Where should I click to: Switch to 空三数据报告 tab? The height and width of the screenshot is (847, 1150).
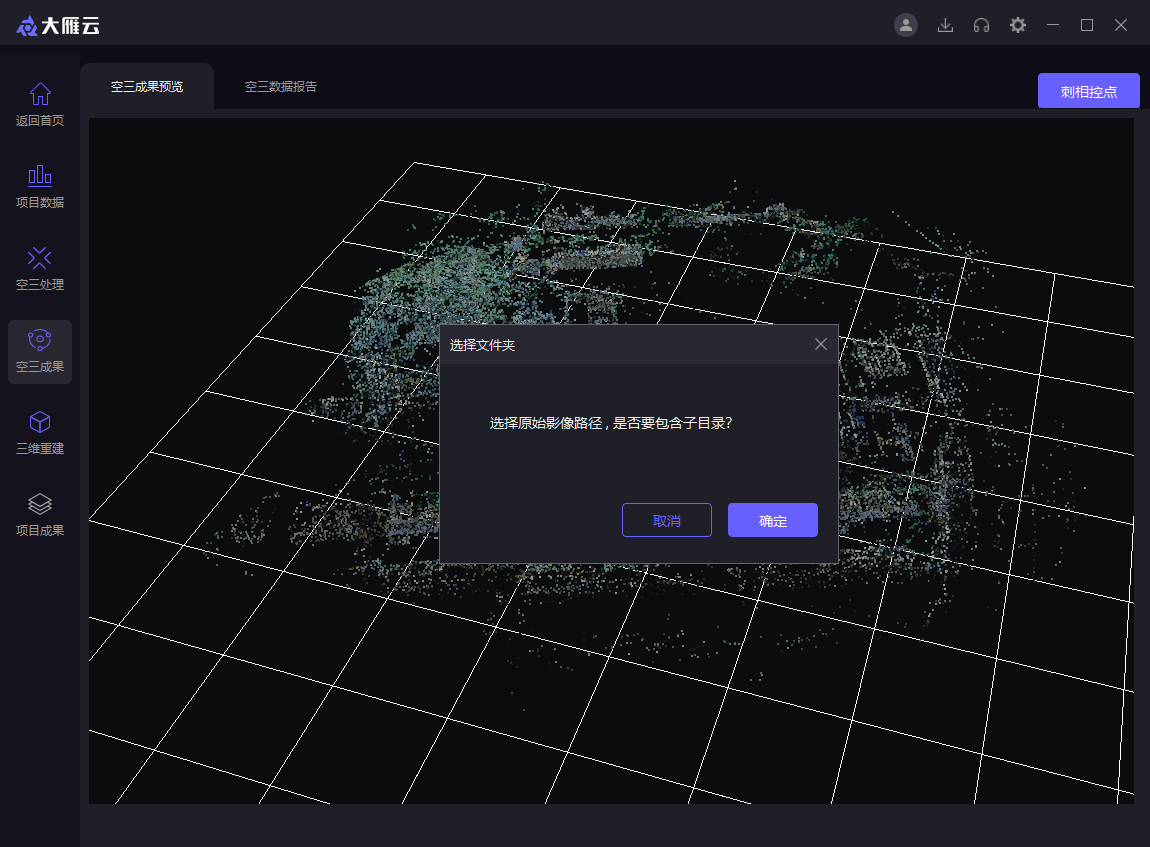(281, 87)
